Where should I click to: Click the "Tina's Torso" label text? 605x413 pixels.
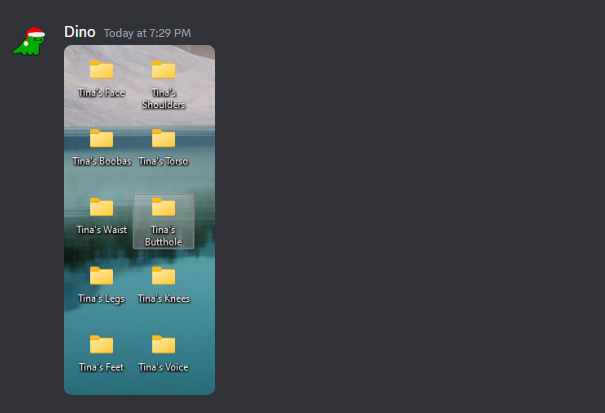164,161
